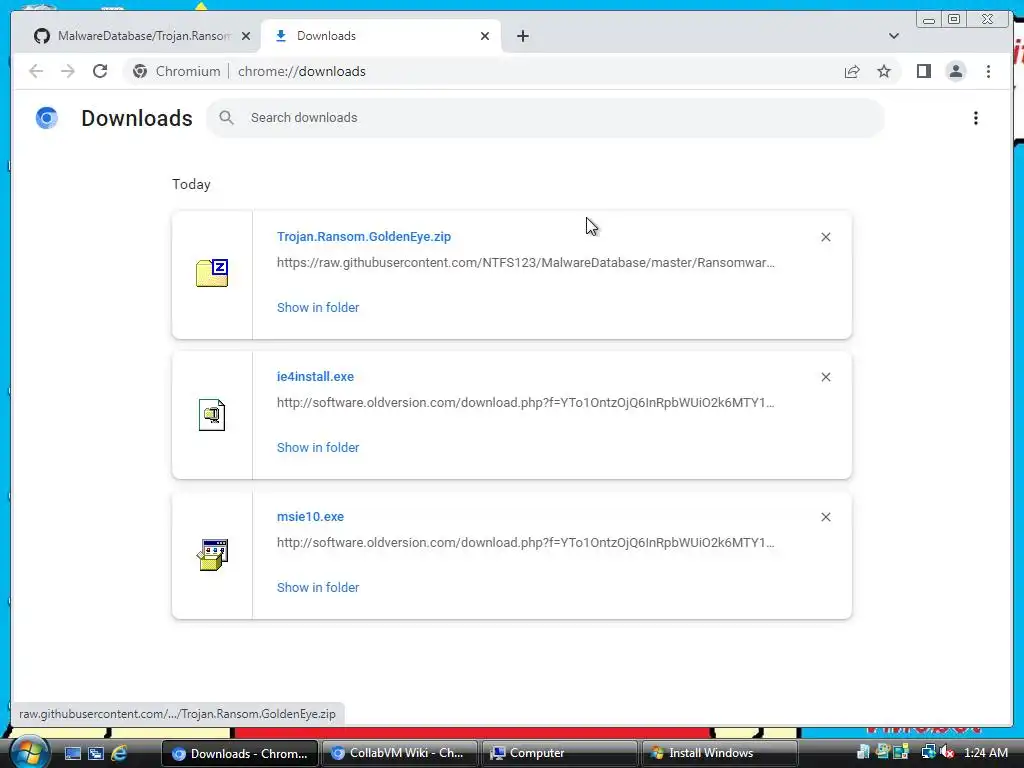The height and width of the screenshot is (768, 1024).
Task: Click the 1:24 AM taskbar clock
Action: click(985, 753)
